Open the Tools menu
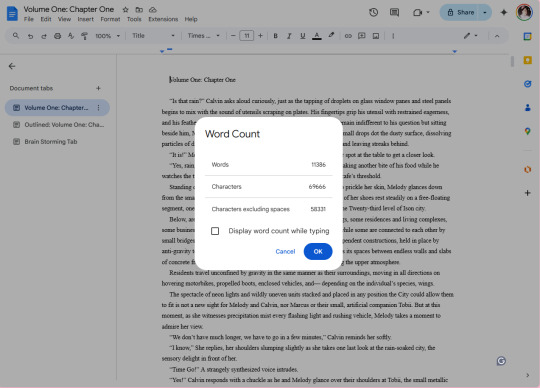540x388 pixels. [134, 19]
